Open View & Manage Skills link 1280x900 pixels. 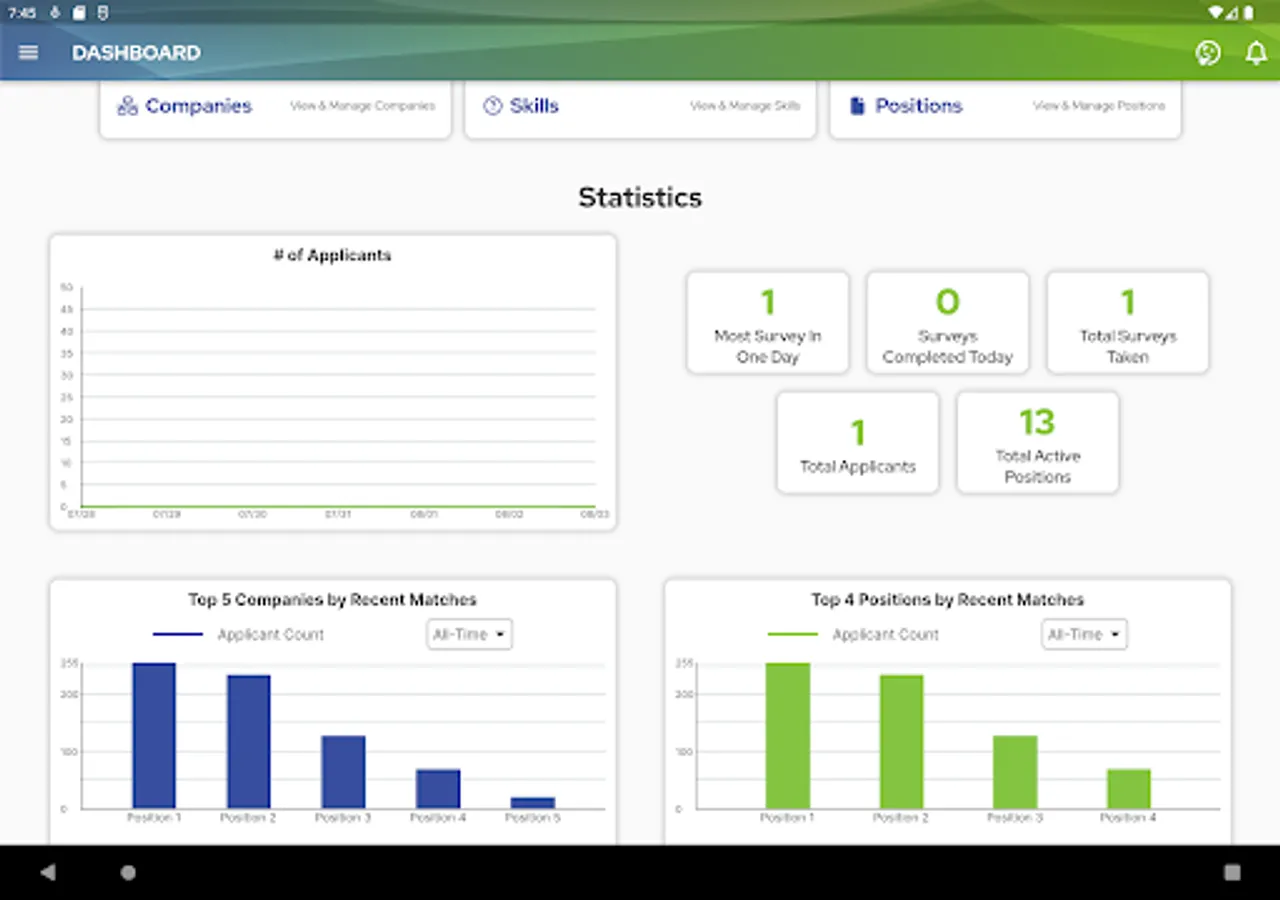pyautogui.click(x=745, y=106)
